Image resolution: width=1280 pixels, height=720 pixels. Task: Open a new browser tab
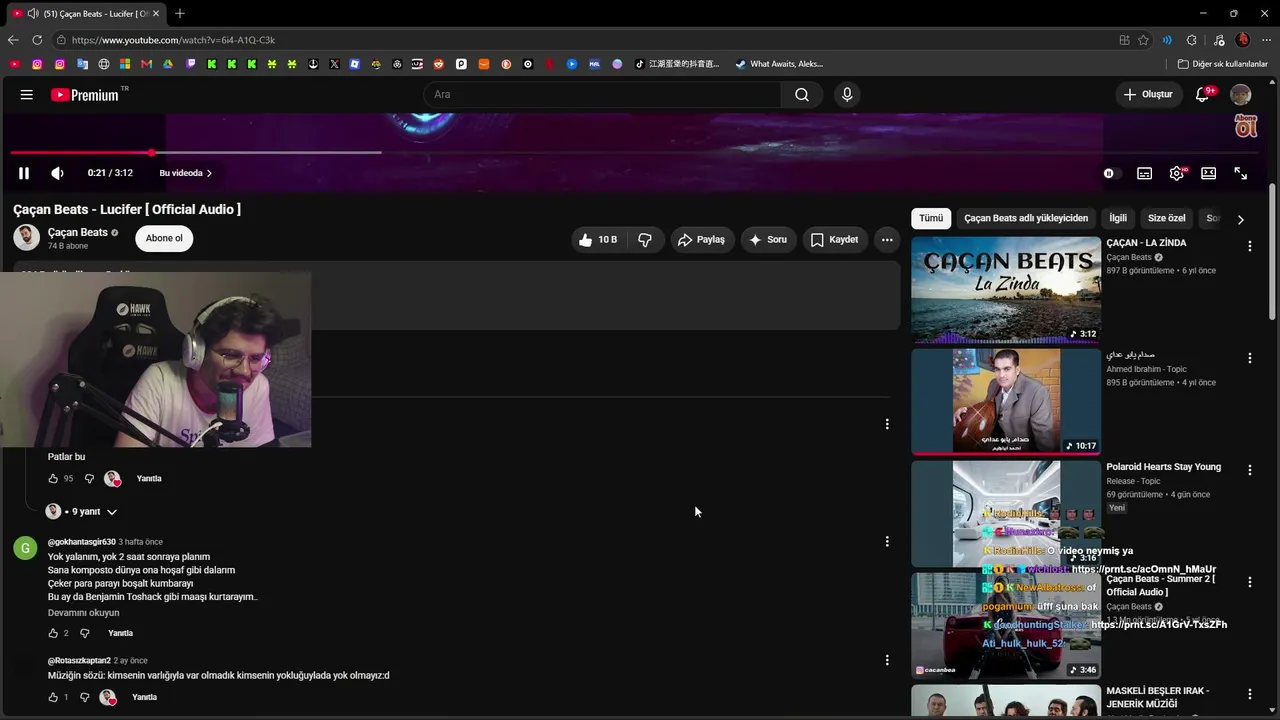(180, 14)
